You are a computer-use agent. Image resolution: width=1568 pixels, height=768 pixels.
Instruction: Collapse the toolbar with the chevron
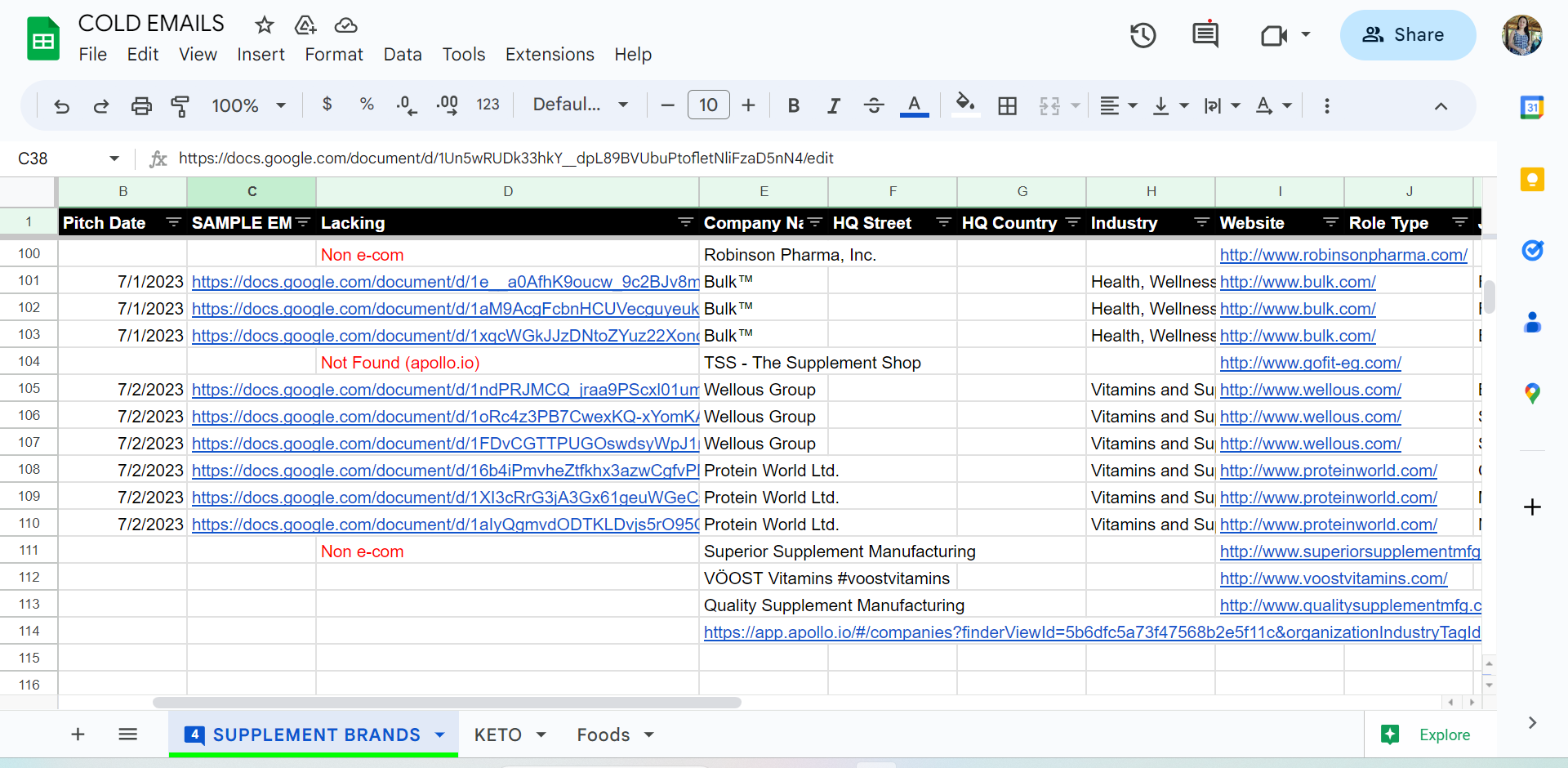(x=1441, y=106)
